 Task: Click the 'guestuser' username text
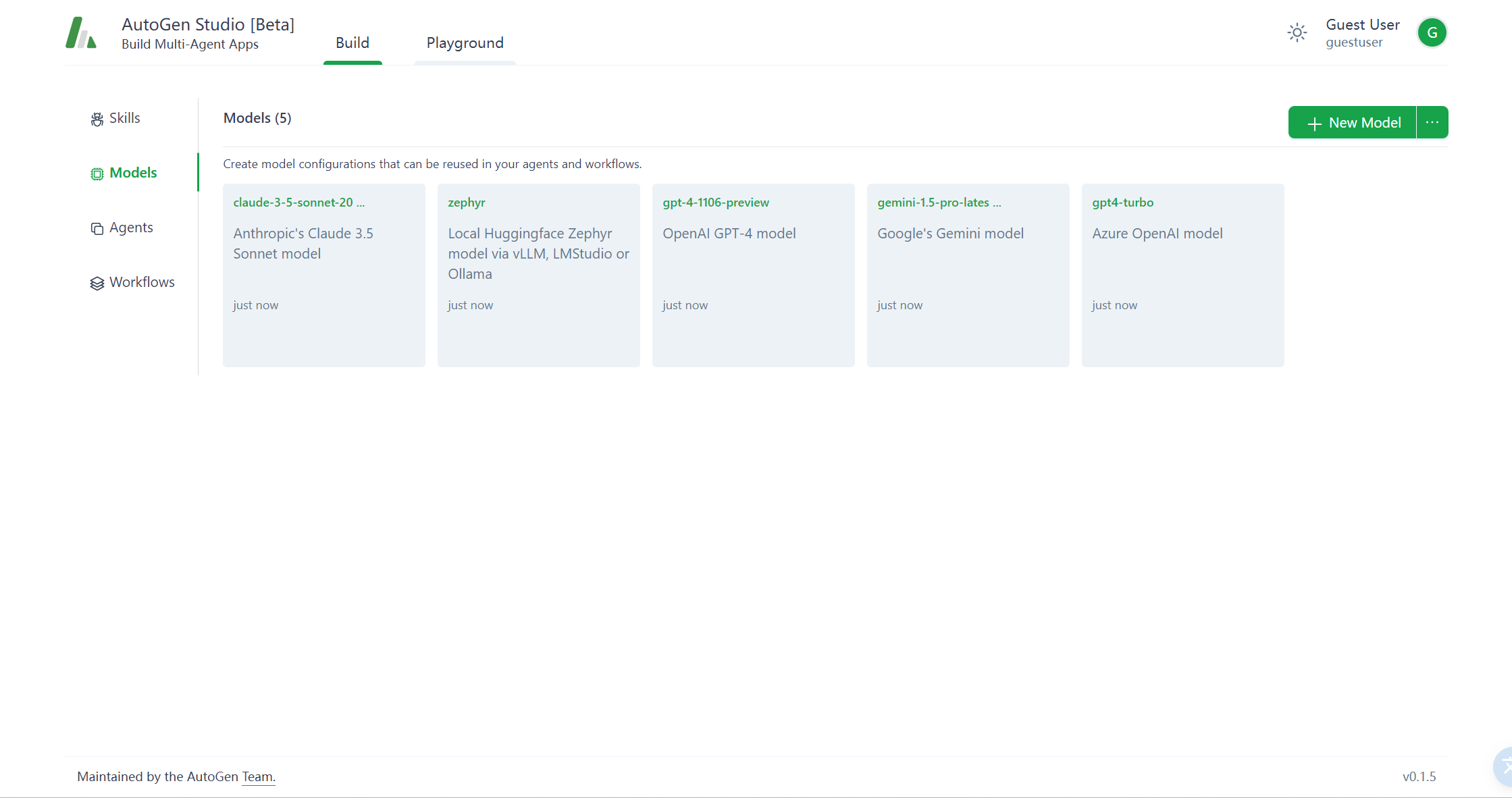[x=1354, y=43]
